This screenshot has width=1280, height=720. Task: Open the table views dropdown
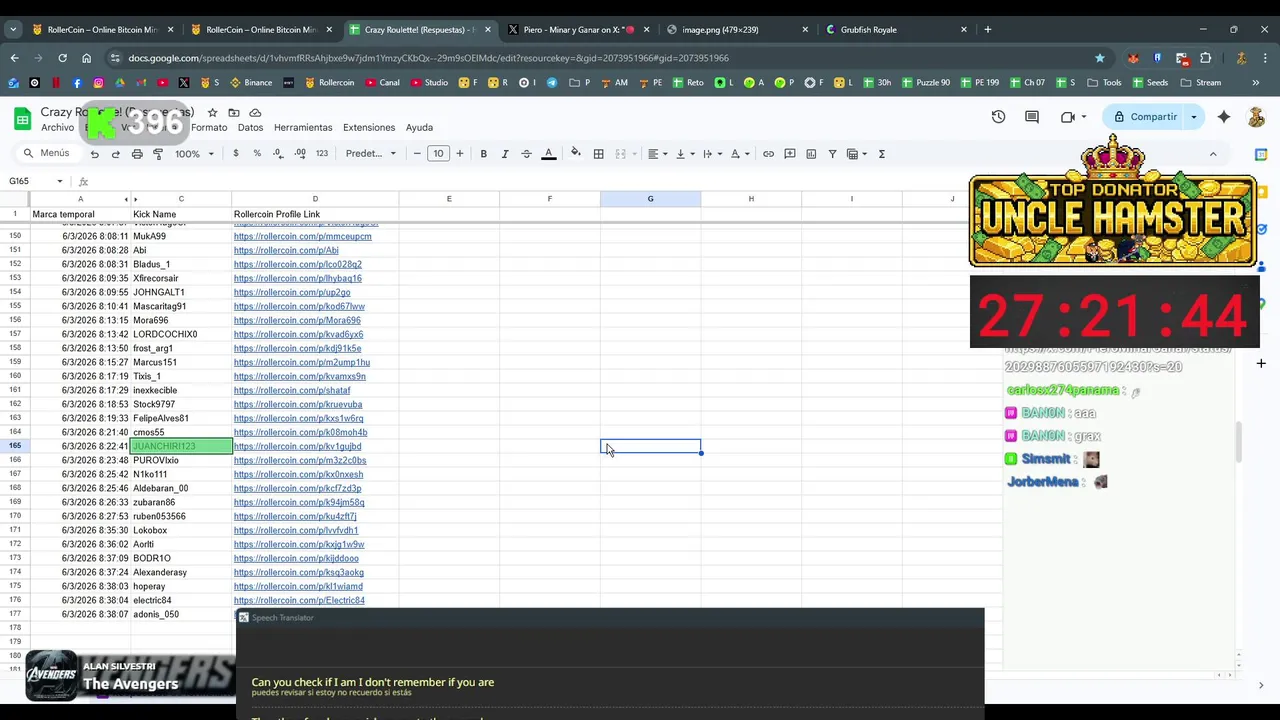857,154
